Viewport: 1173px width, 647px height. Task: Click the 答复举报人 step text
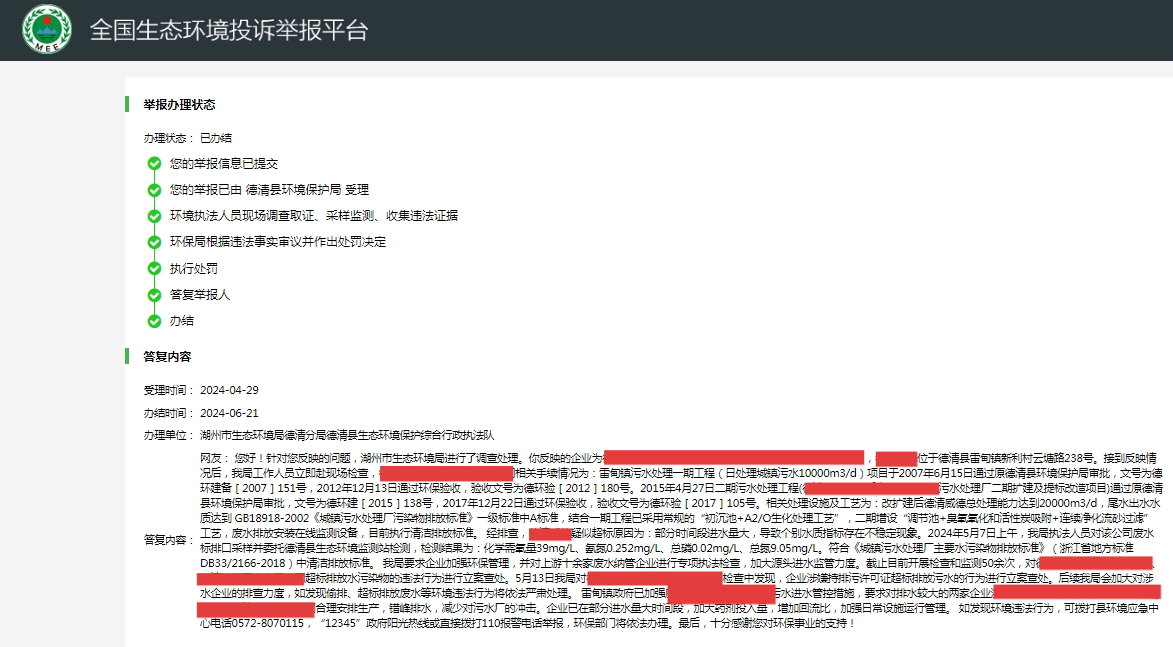point(200,295)
